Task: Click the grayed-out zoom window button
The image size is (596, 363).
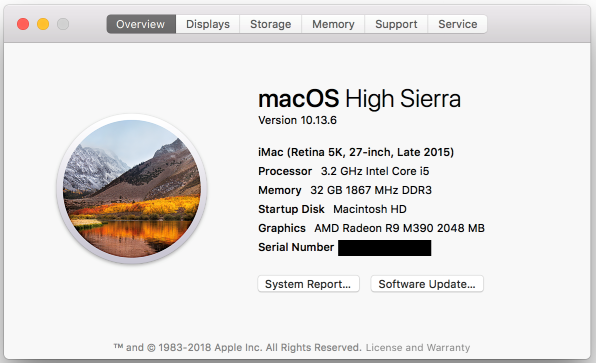Action: [x=63, y=24]
